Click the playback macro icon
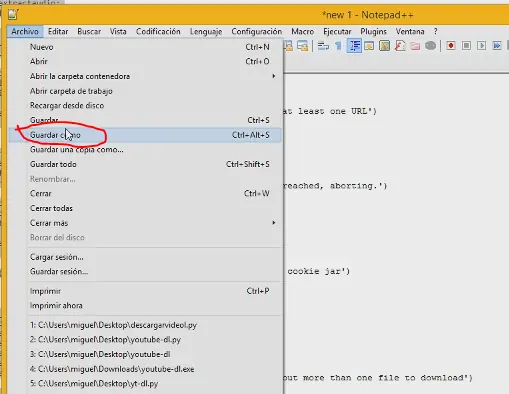This screenshot has height=394, width=509. point(481,46)
